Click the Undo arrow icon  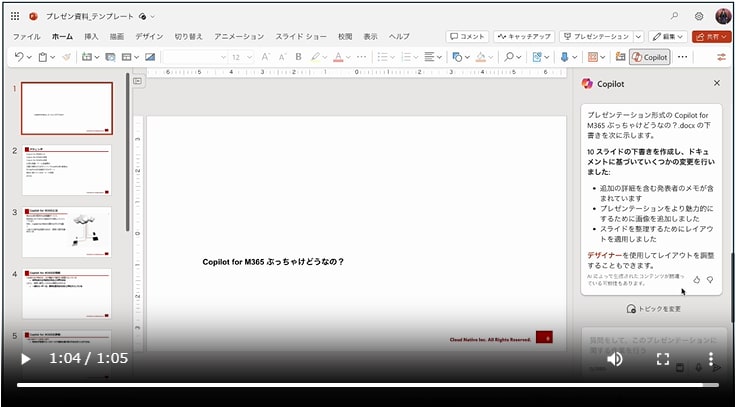pyautogui.click(x=19, y=57)
